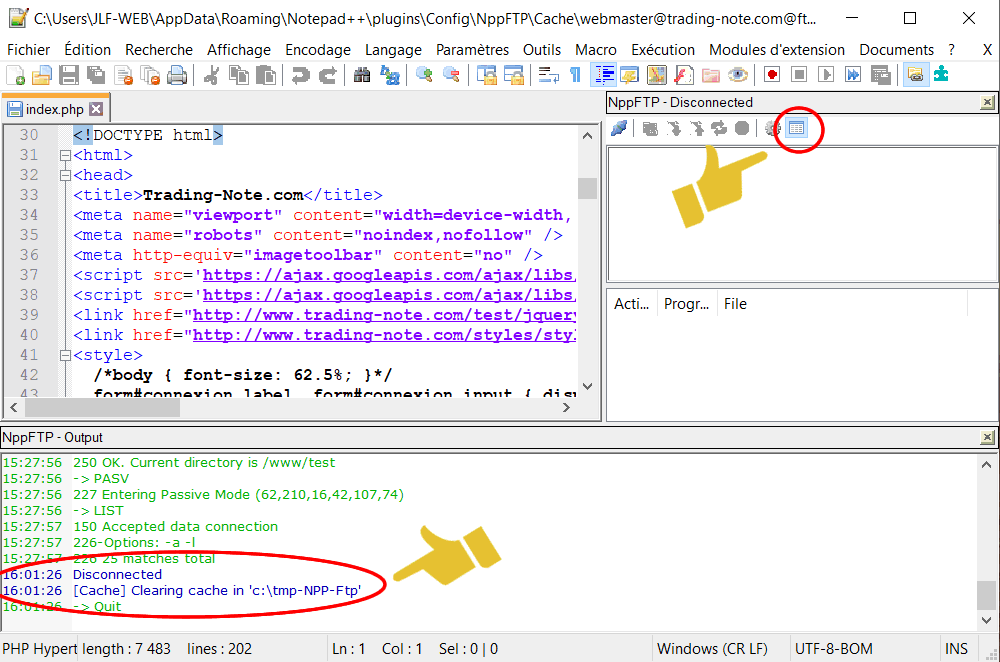
Task: Start macro recording
Action: click(x=772, y=75)
